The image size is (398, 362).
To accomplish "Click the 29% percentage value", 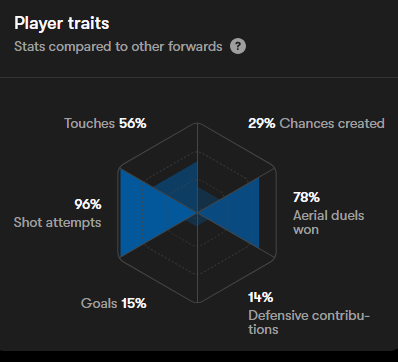I will click(262, 123).
